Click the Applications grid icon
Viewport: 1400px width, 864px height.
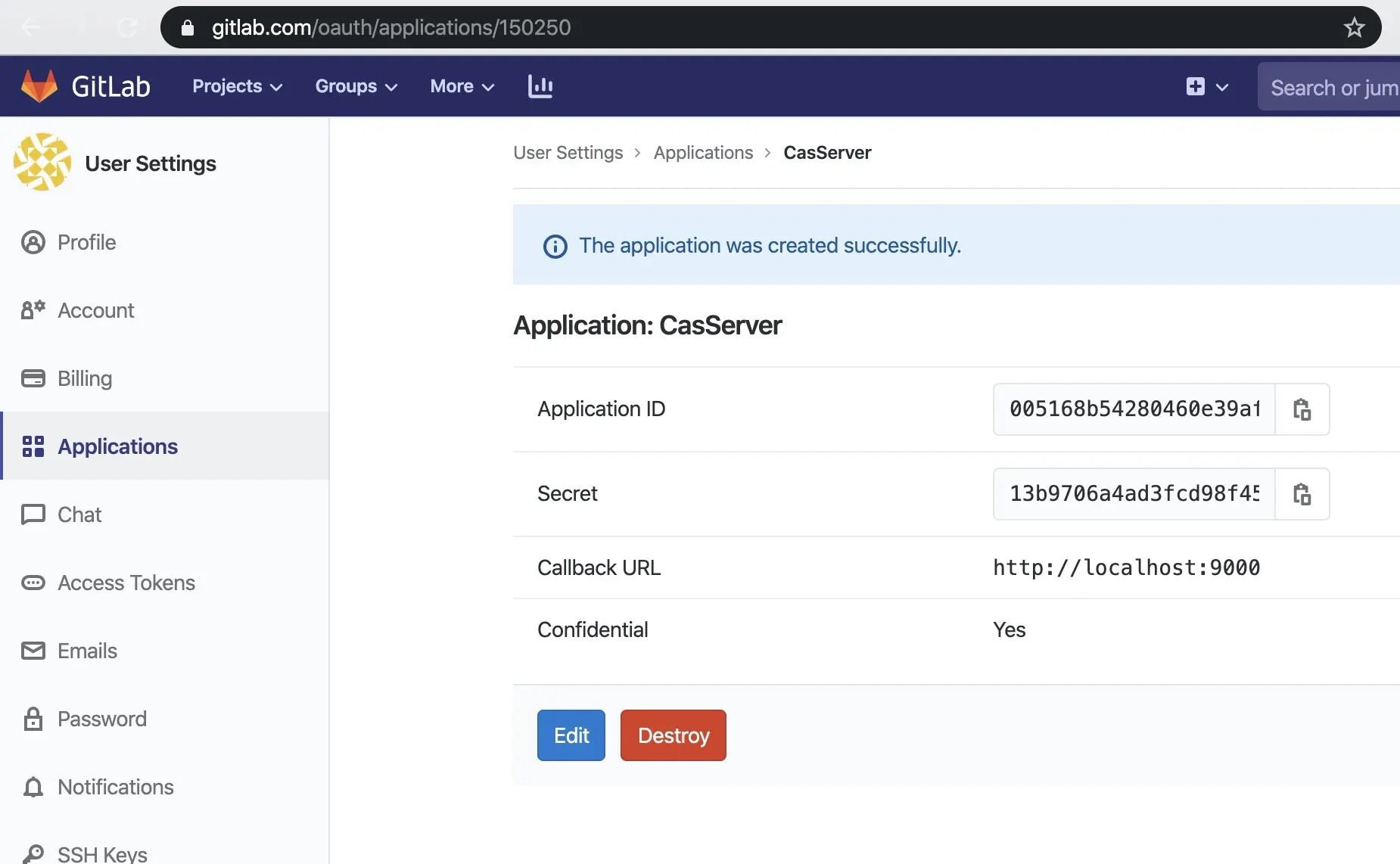click(x=33, y=446)
